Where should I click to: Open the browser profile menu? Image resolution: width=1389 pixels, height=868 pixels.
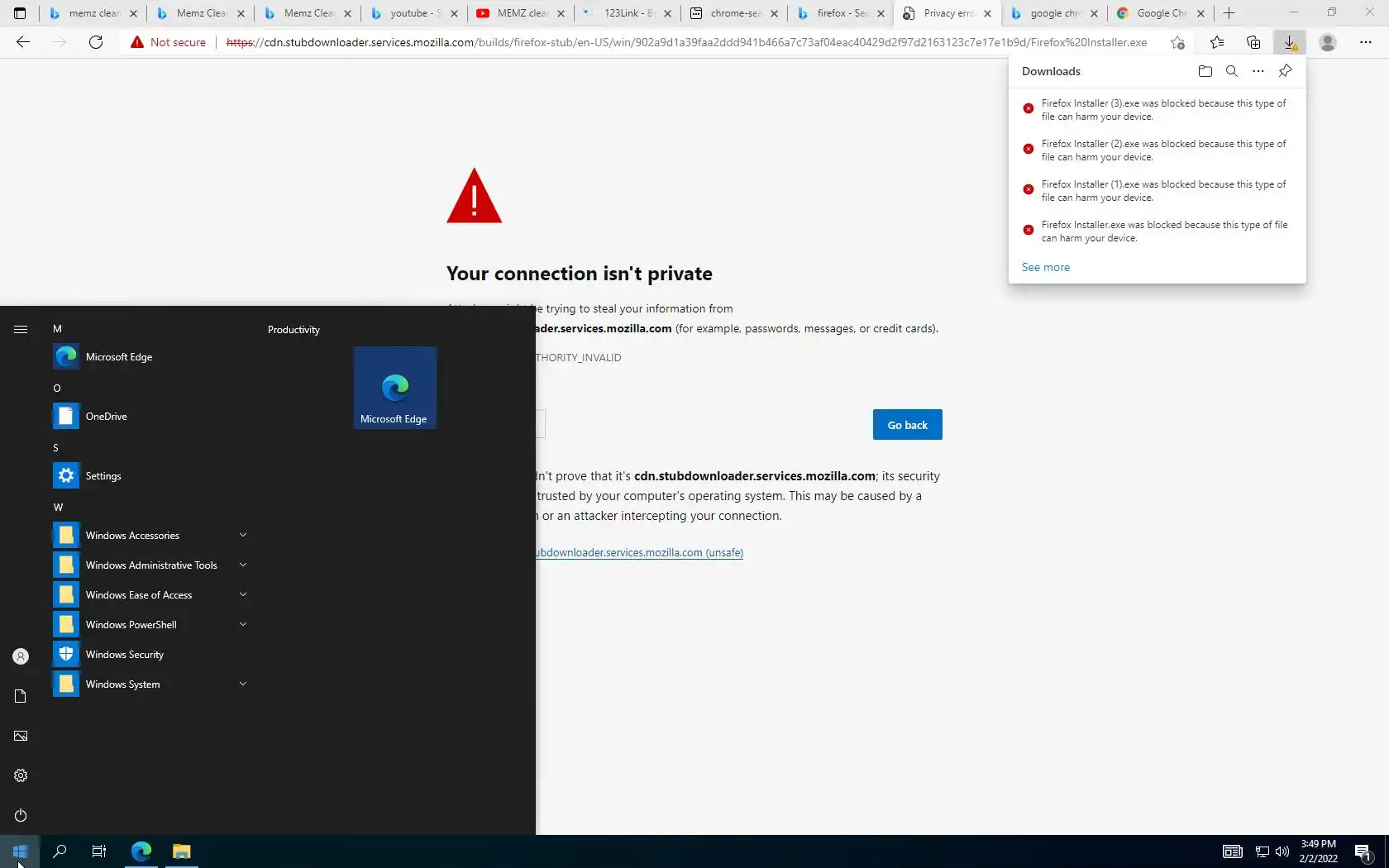coord(1328,42)
